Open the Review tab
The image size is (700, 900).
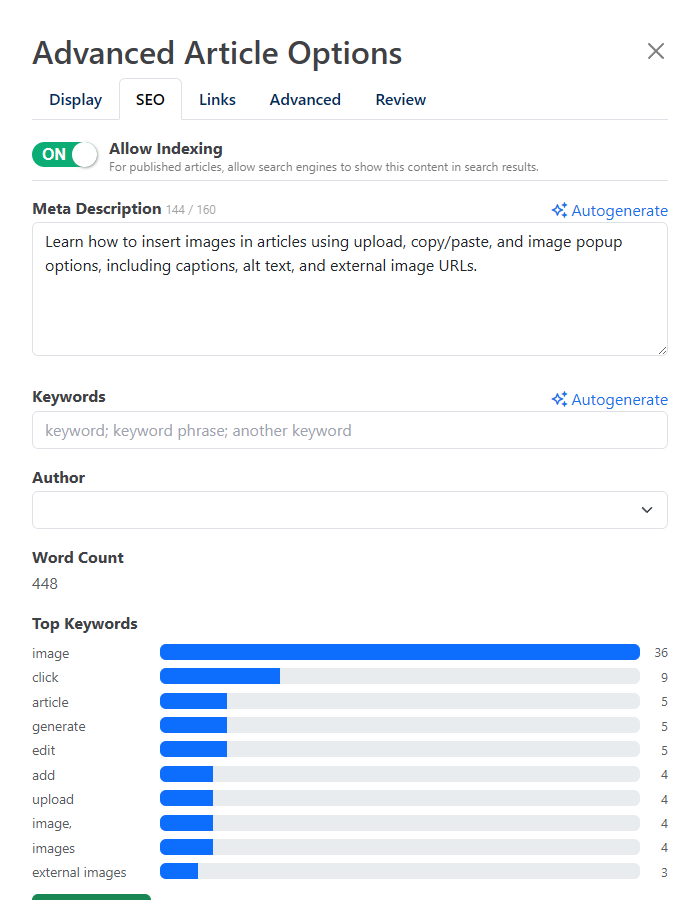click(400, 99)
